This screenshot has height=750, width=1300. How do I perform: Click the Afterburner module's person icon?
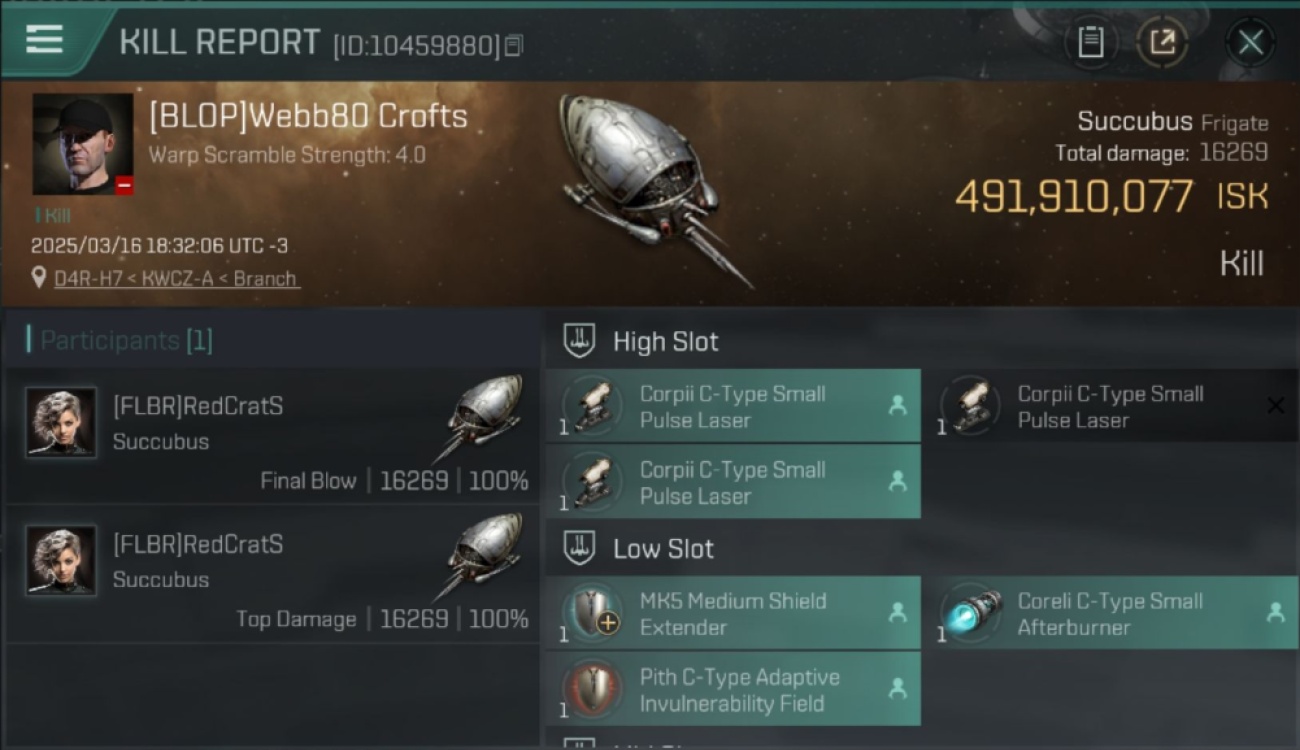tap(1275, 613)
